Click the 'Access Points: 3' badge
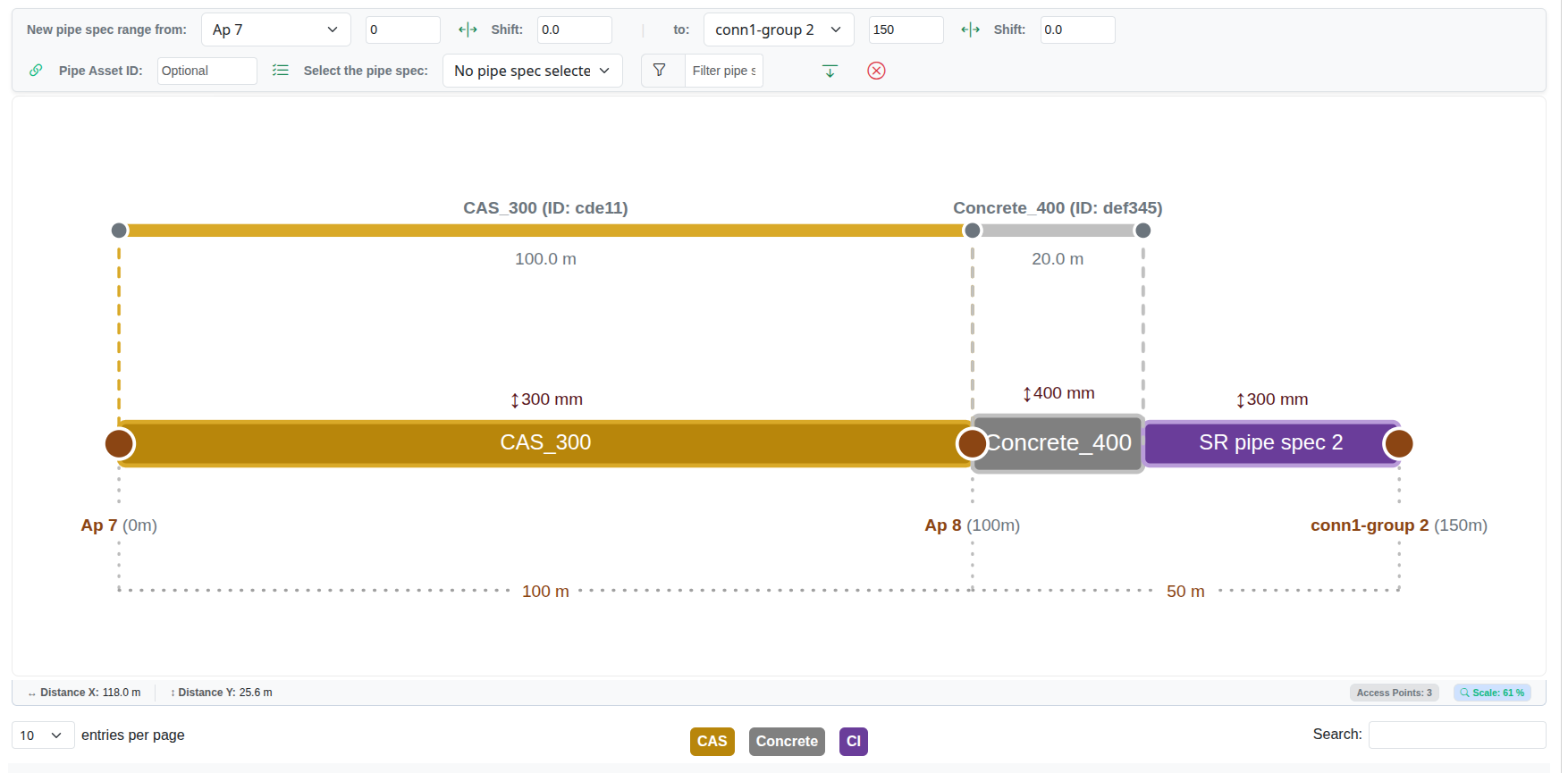Image resolution: width=1568 pixels, height=773 pixels. pyautogui.click(x=1394, y=693)
